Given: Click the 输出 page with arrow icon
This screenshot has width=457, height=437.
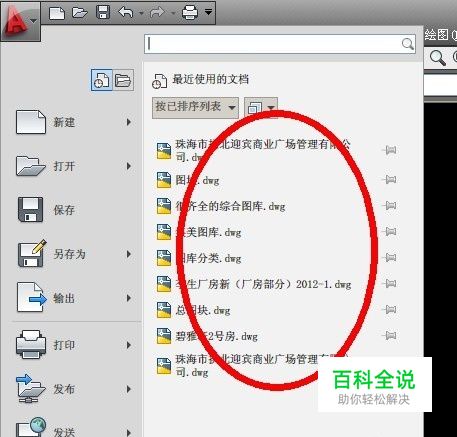Looking at the screenshot, I should pos(31,297).
